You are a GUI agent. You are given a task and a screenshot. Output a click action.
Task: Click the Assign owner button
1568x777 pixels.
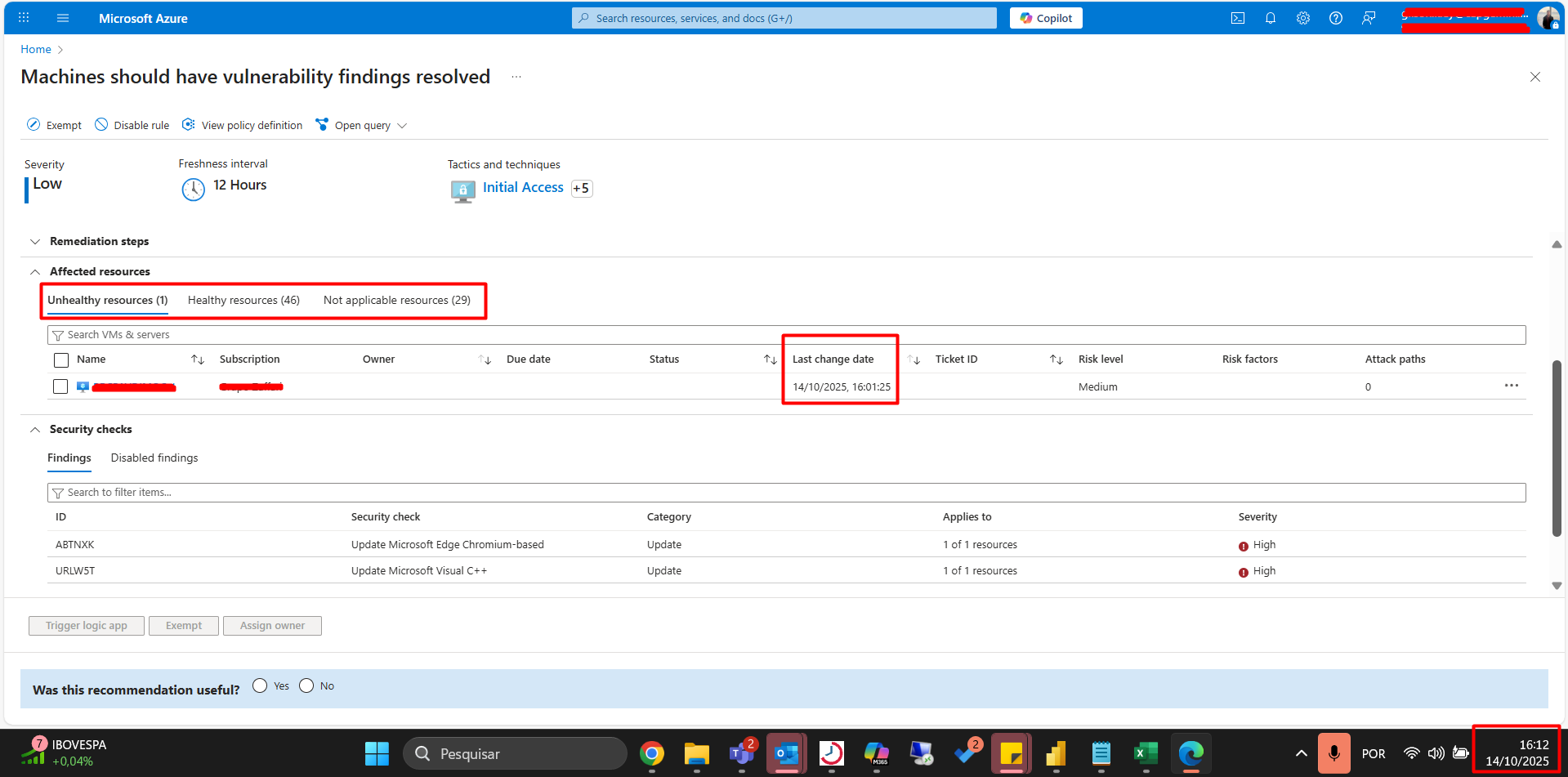(272, 626)
